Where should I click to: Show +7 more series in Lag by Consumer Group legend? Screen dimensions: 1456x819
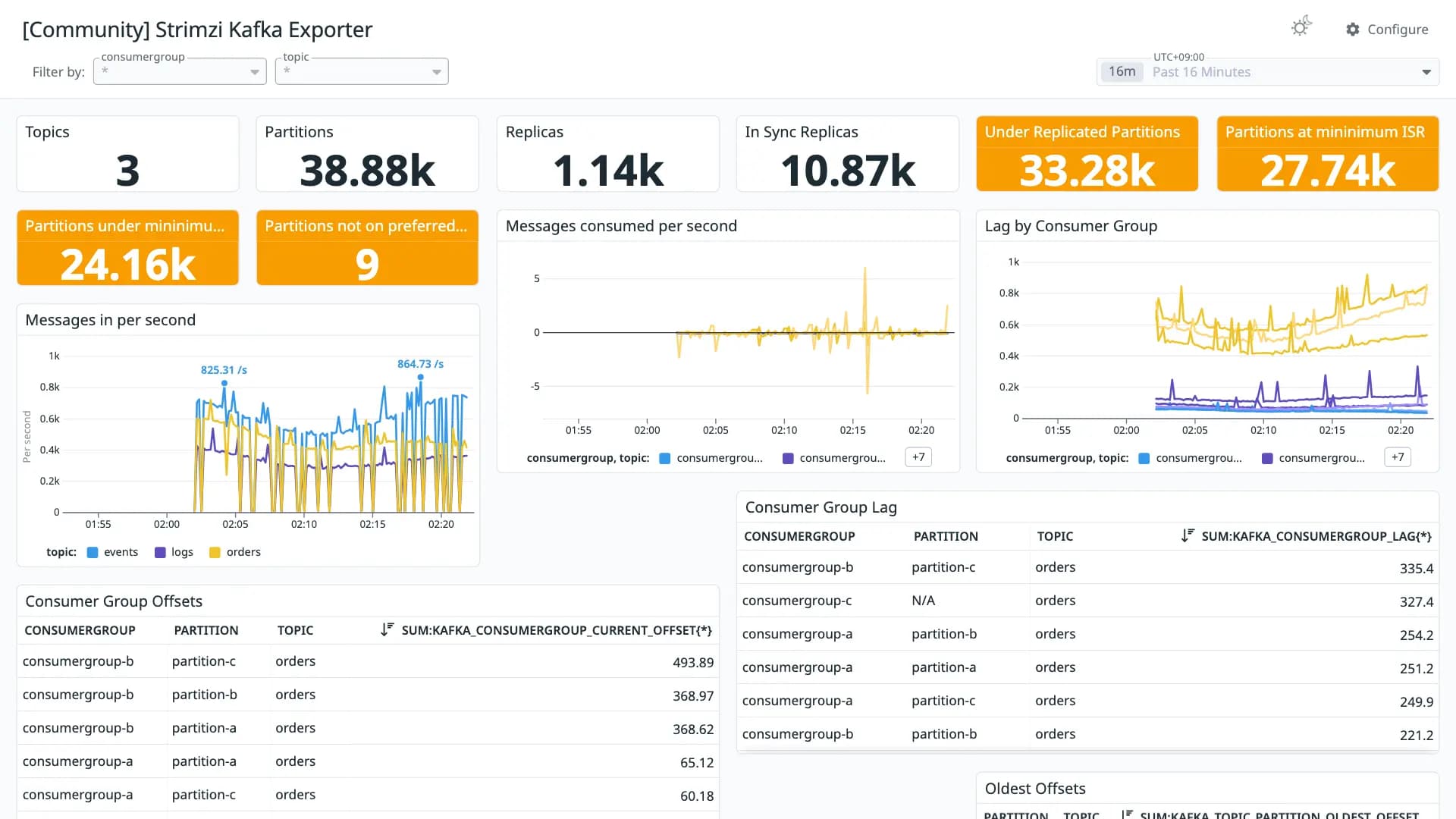tap(1398, 457)
